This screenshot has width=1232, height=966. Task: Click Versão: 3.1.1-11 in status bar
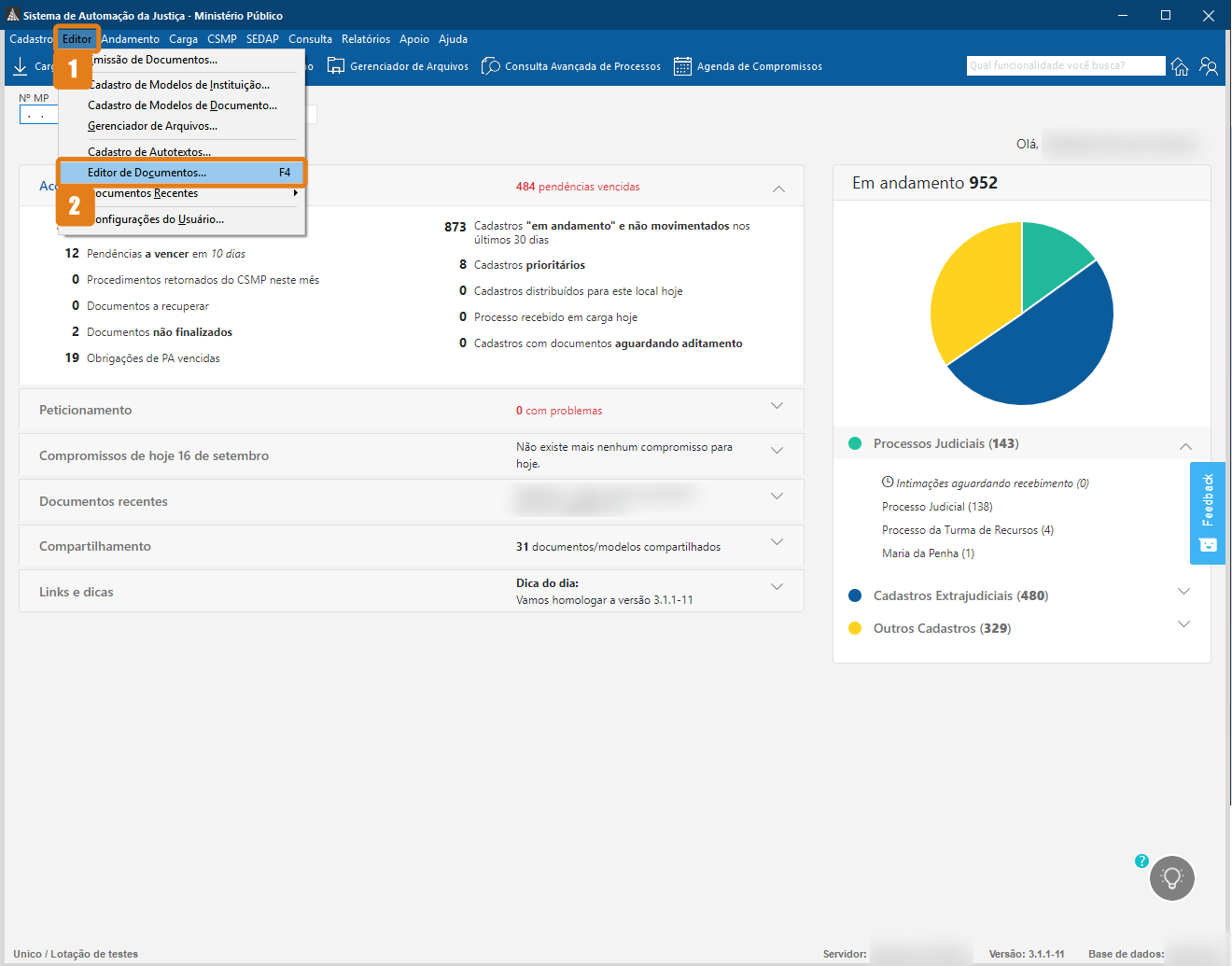point(1027,954)
